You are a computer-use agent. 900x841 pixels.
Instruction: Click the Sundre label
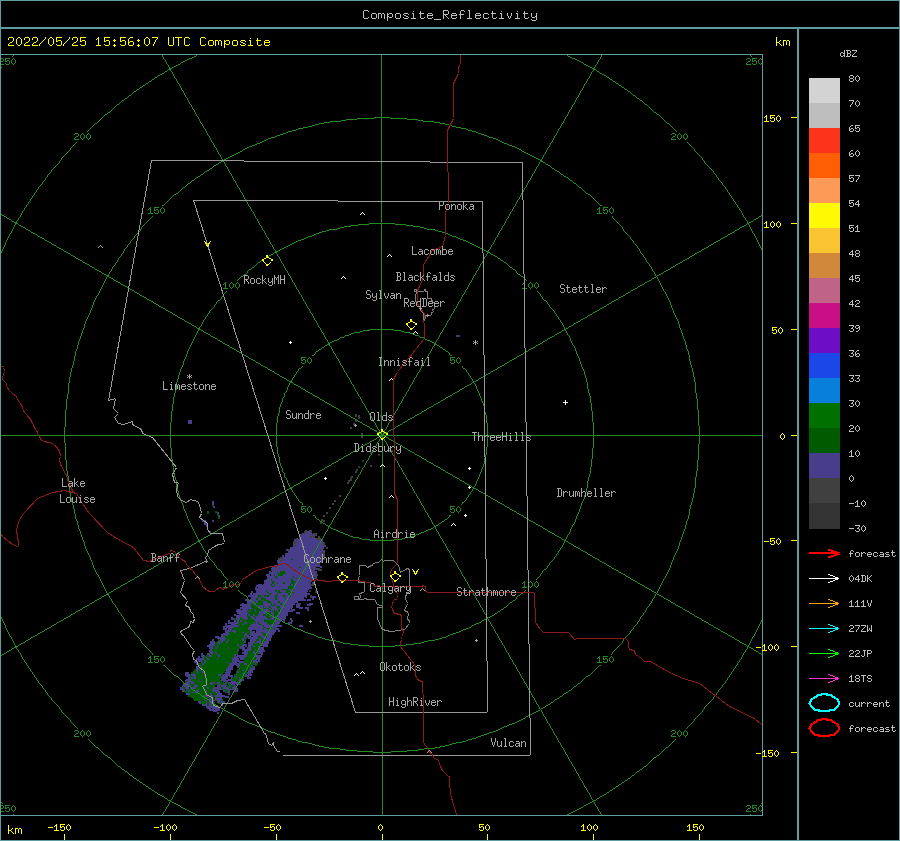[x=303, y=414]
